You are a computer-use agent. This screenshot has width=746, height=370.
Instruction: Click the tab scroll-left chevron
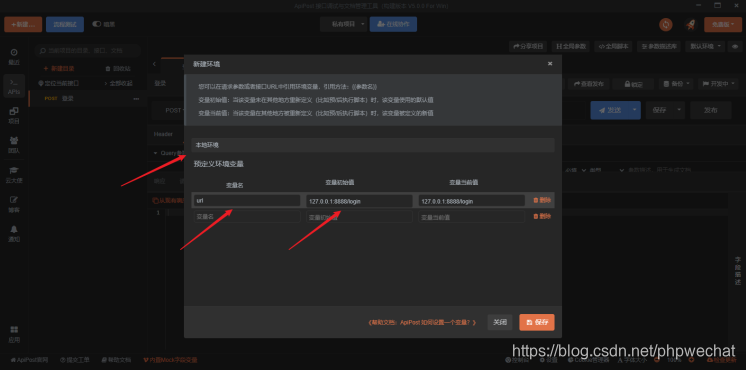154,64
